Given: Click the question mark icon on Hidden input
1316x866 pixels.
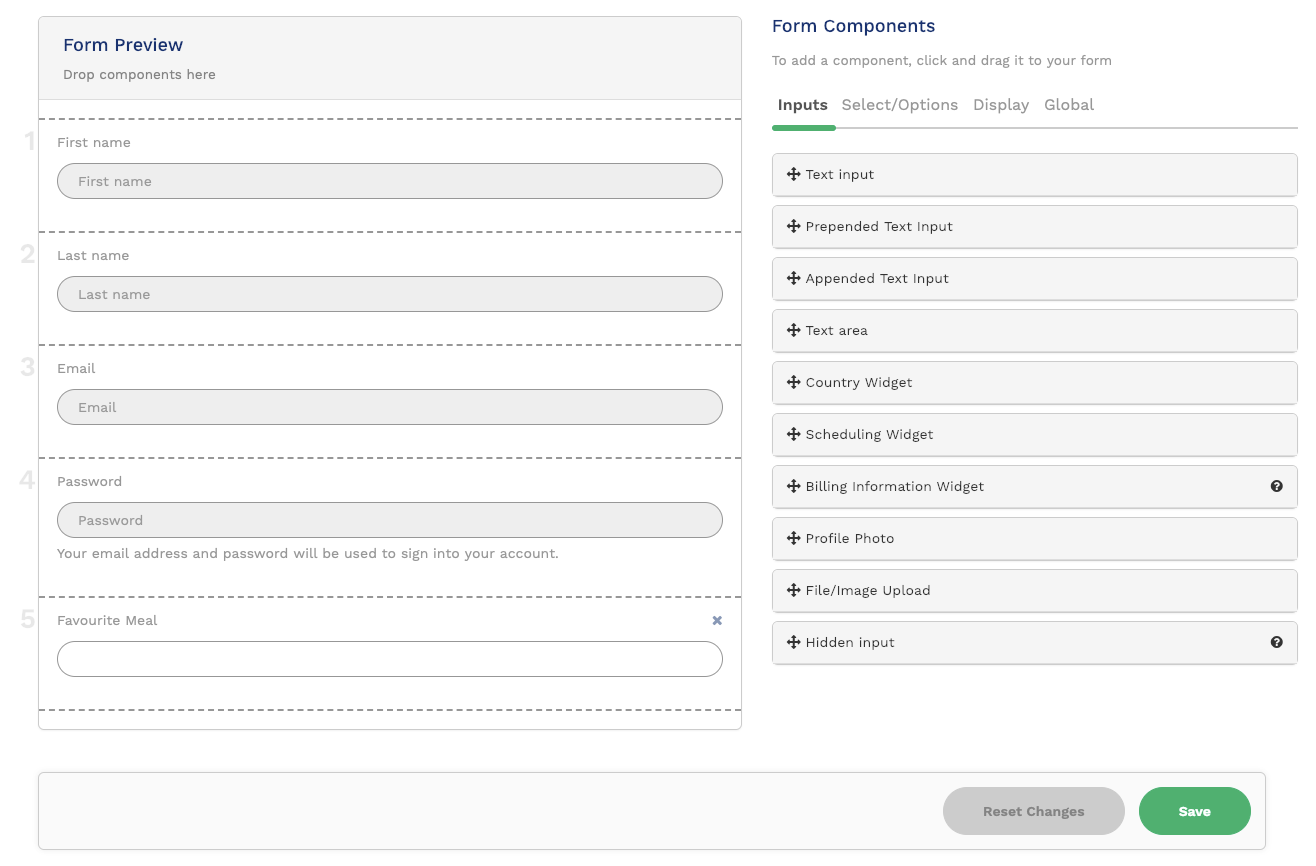Looking at the screenshot, I should (1277, 642).
